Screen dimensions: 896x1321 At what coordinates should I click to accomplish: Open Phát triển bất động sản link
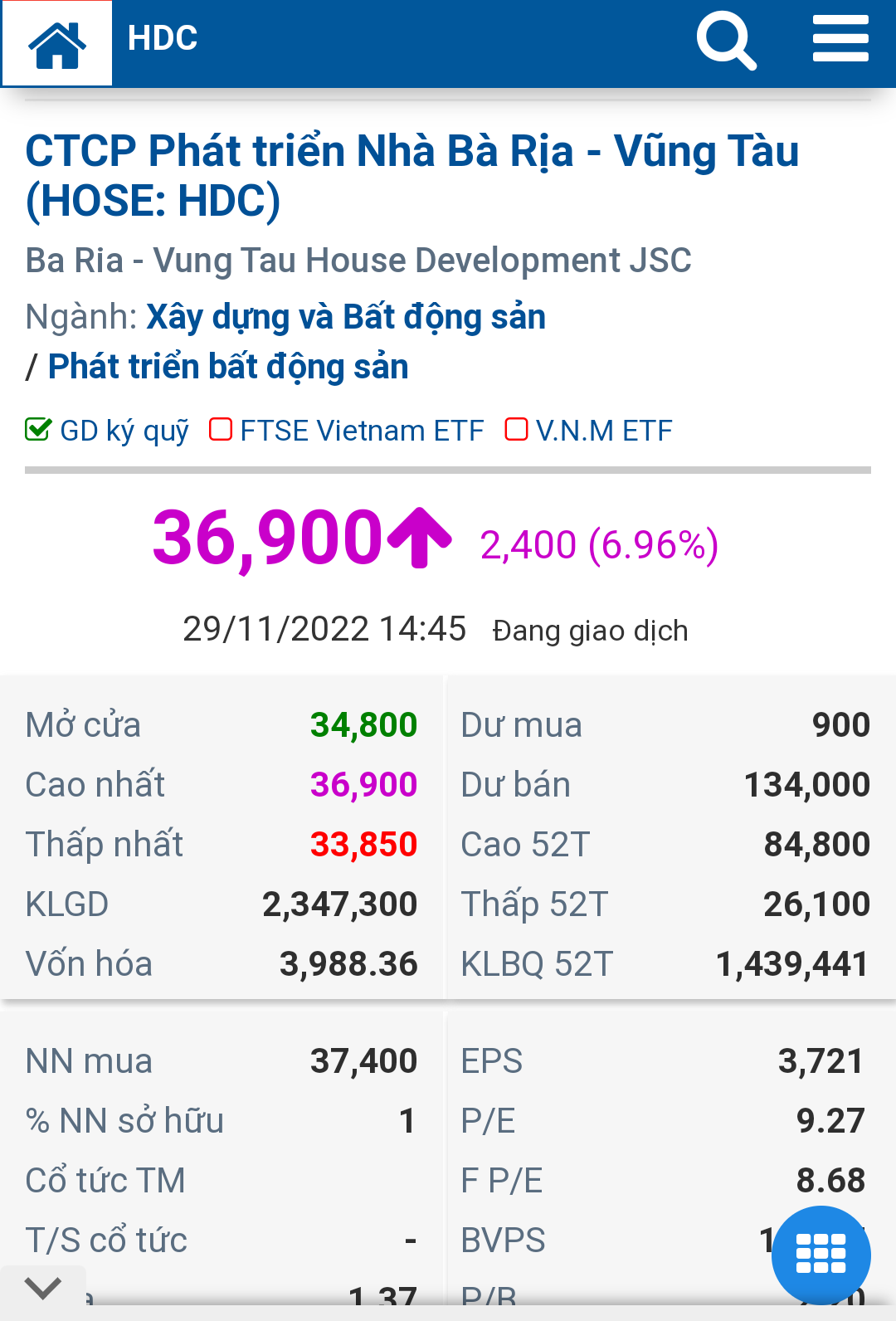click(x=228, y=367)
